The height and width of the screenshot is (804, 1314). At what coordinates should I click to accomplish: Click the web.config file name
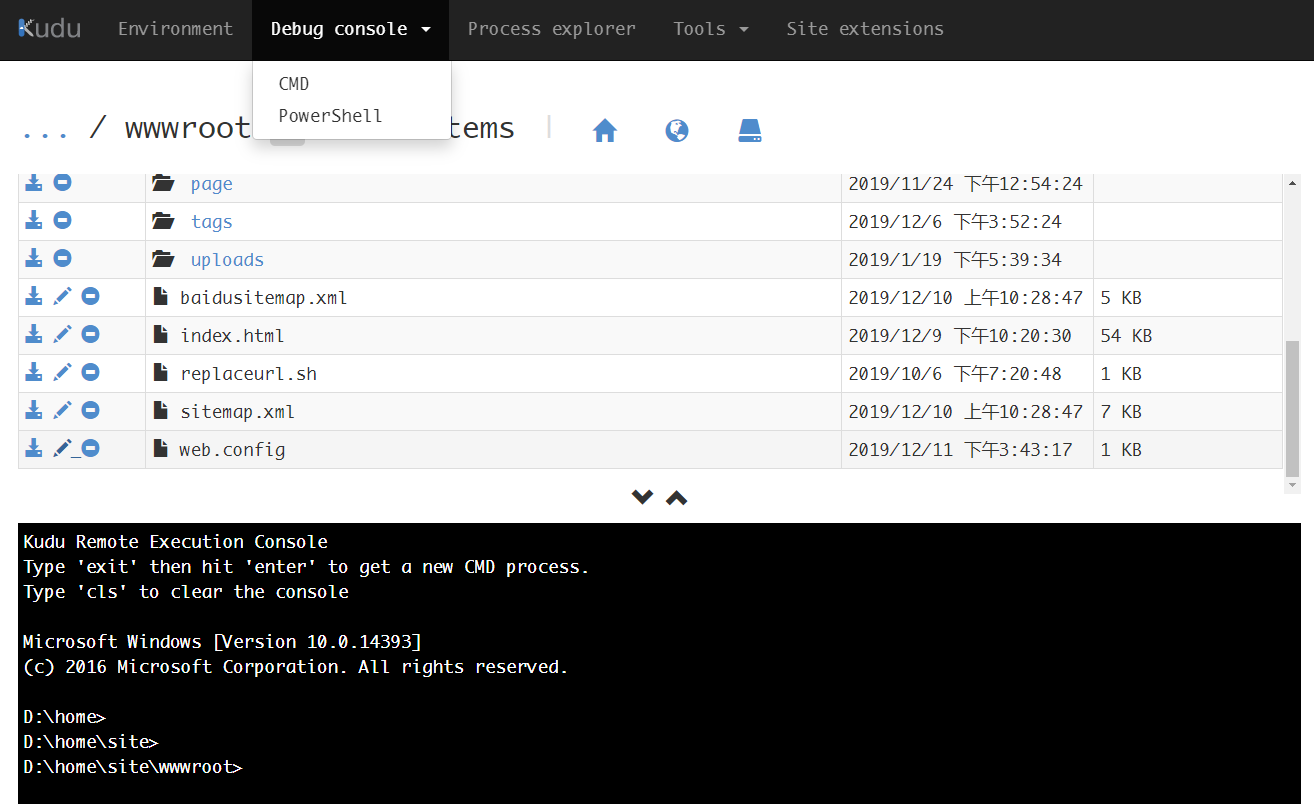[x=232, y=450]
